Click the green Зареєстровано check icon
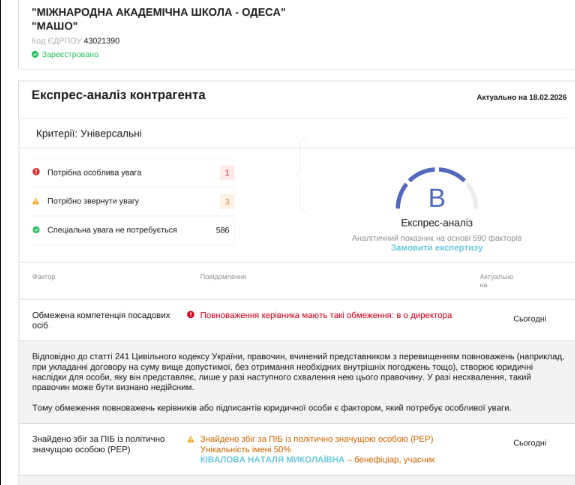The height and width of the screenshot is (485, 575). pos(35,55)
